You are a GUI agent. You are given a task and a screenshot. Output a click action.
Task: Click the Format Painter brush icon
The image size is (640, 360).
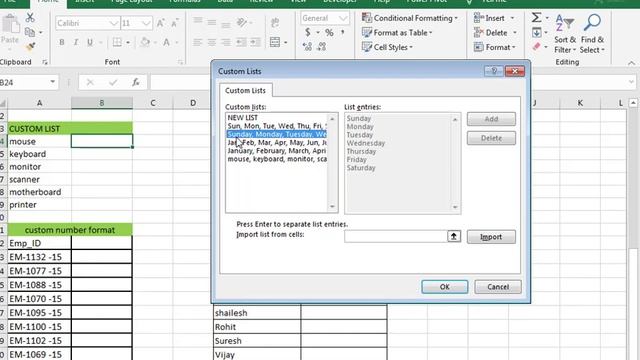30,46
